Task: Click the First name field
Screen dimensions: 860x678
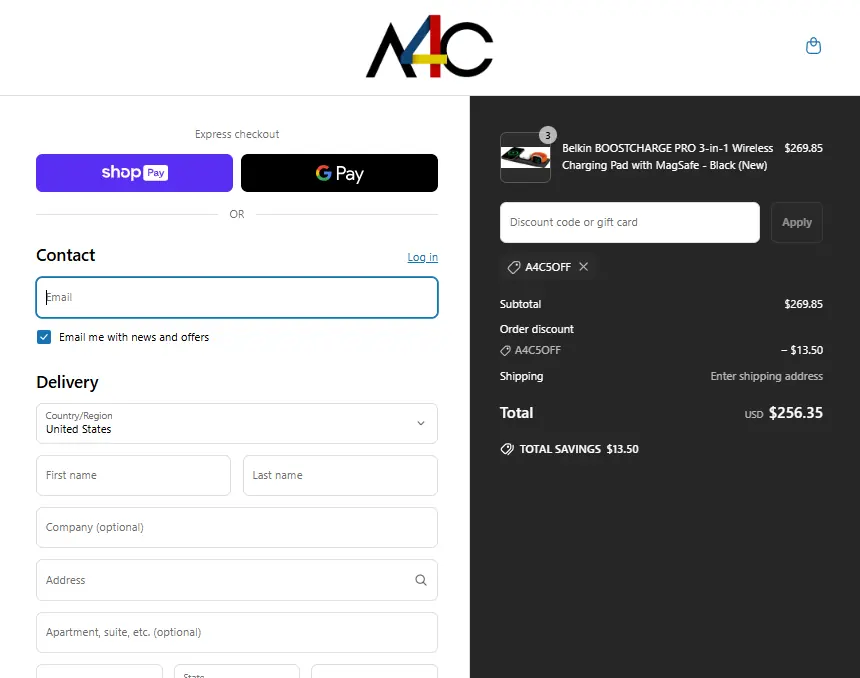Action: pos(133,476)
